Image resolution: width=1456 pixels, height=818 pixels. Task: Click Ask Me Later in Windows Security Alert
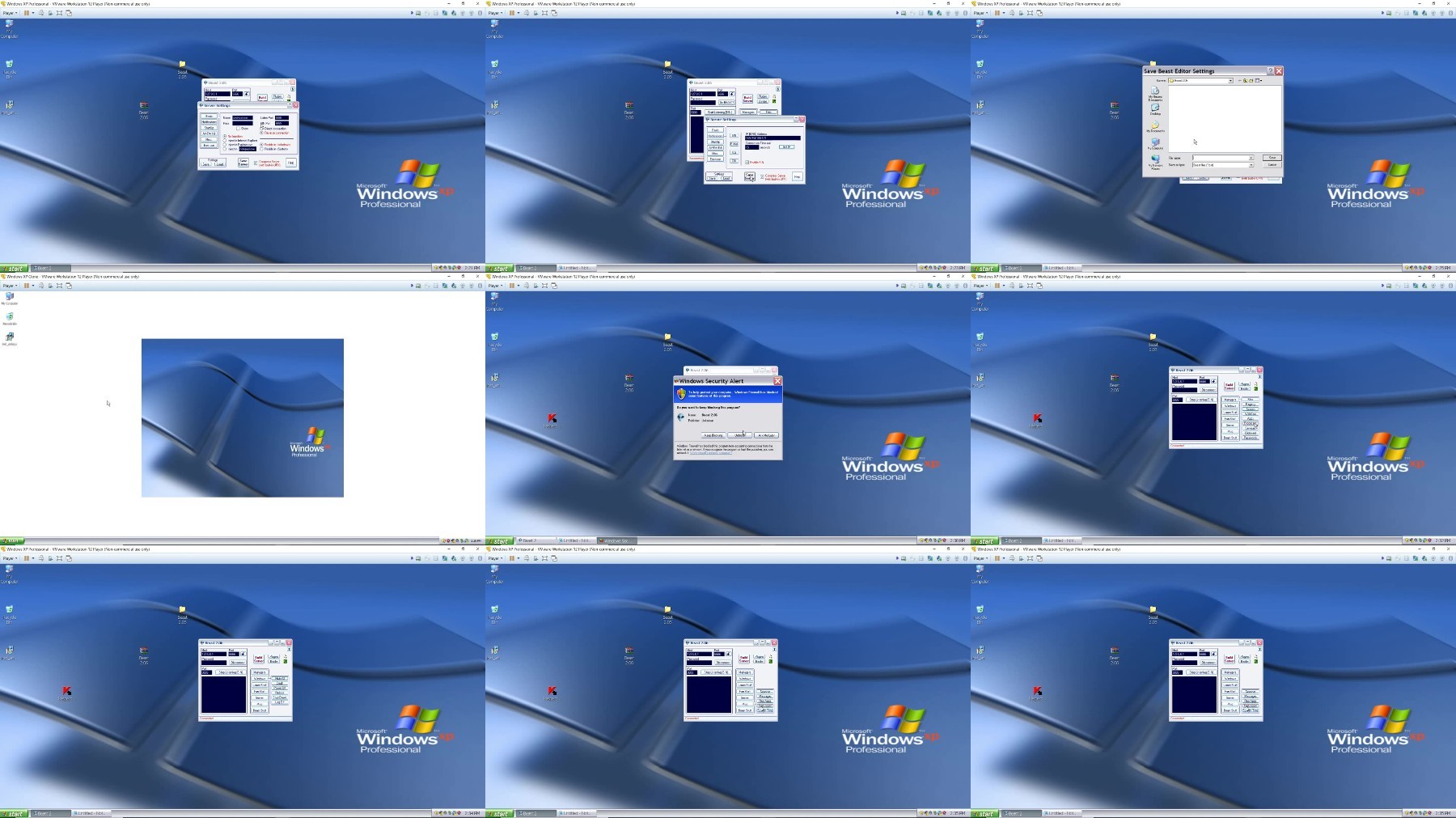tap(766, 435)
